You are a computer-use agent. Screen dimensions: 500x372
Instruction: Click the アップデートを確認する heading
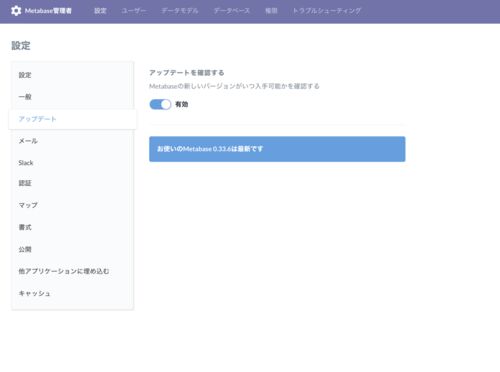click(x=187, y=73)
